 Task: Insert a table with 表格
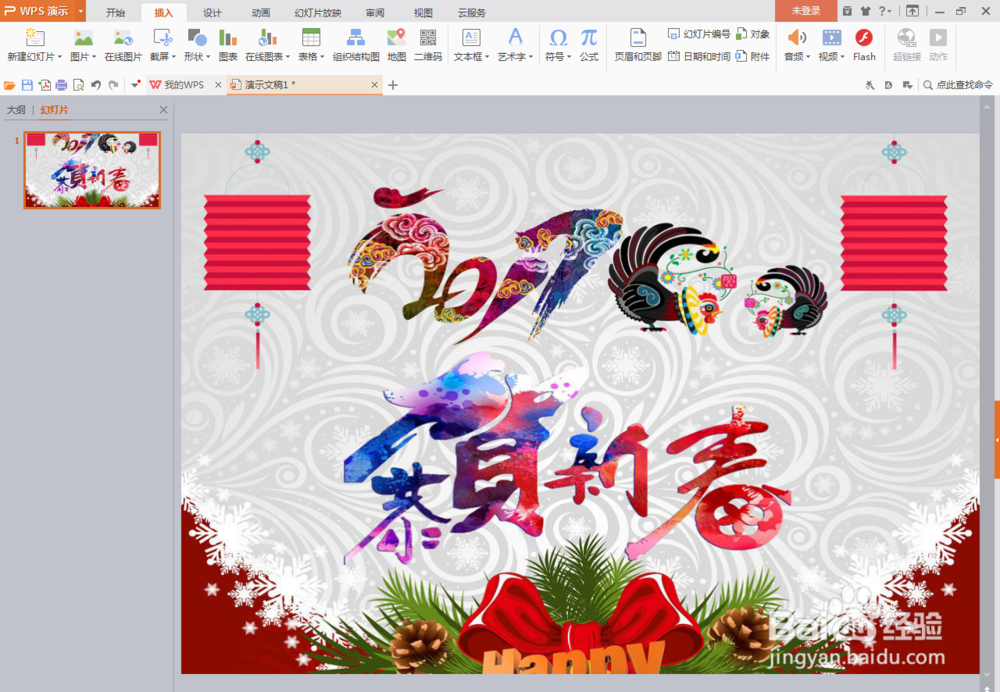(311, 38)
